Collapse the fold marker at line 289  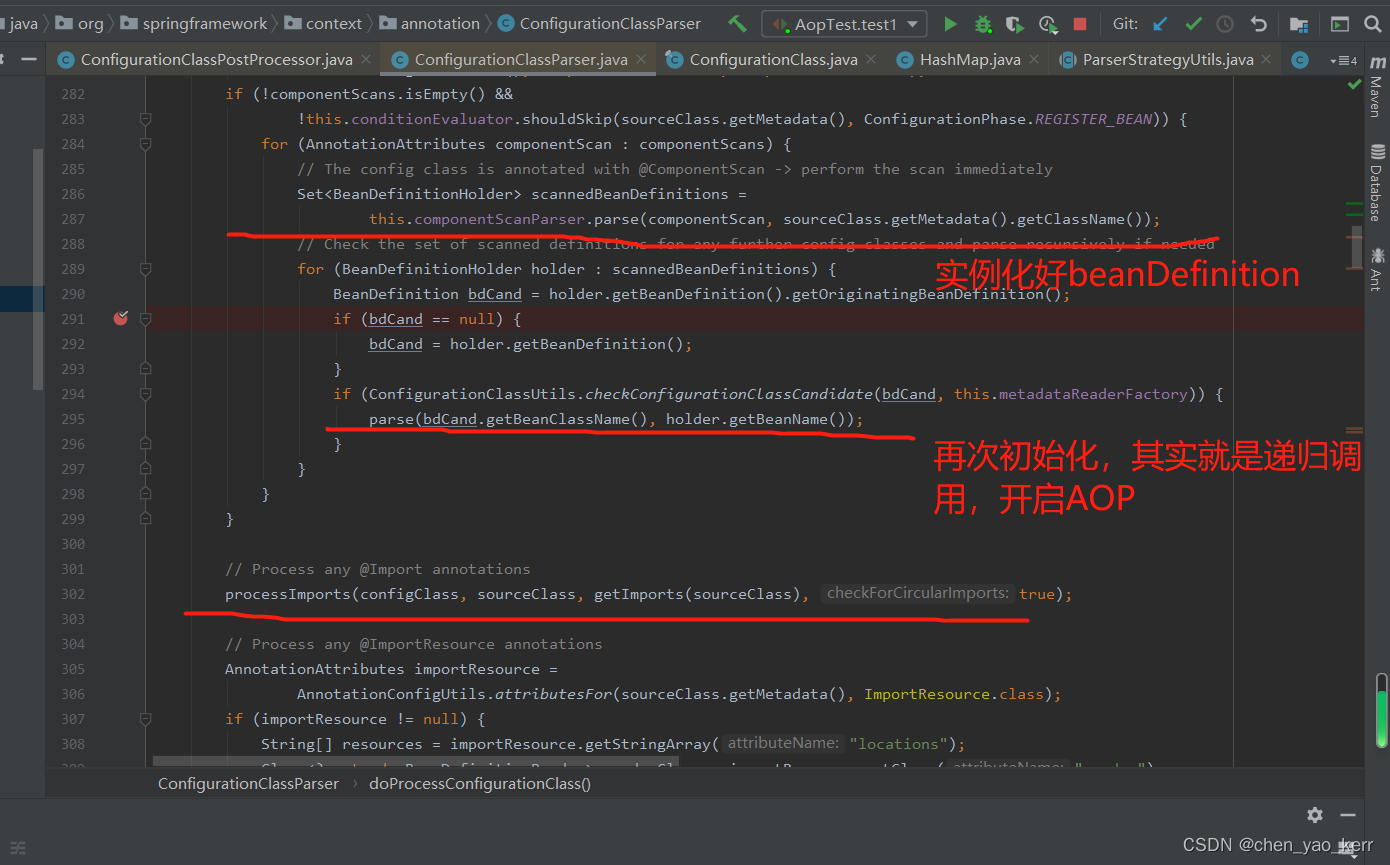click(146, 269)
